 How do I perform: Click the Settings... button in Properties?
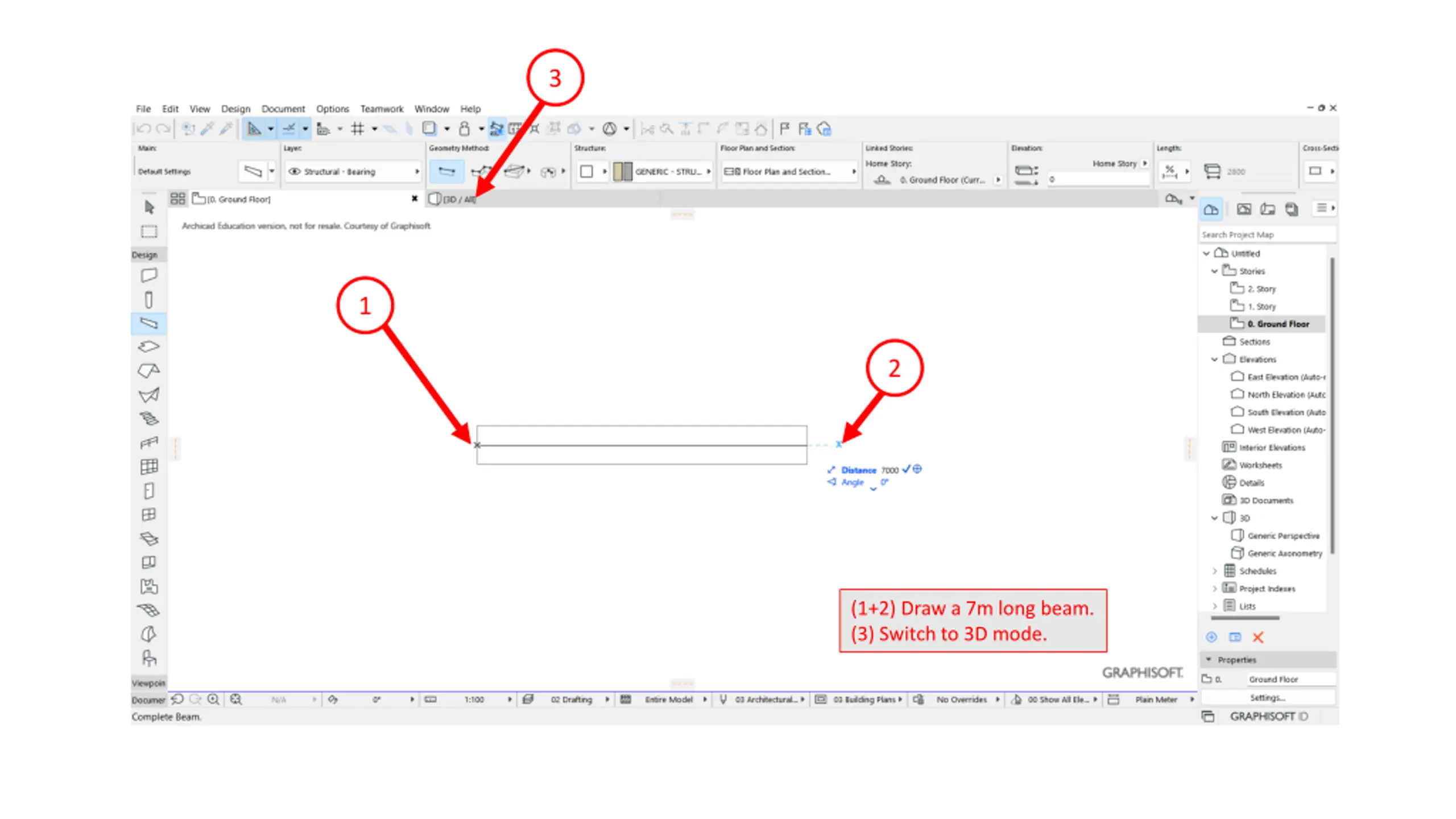(x=1267, y=698)
